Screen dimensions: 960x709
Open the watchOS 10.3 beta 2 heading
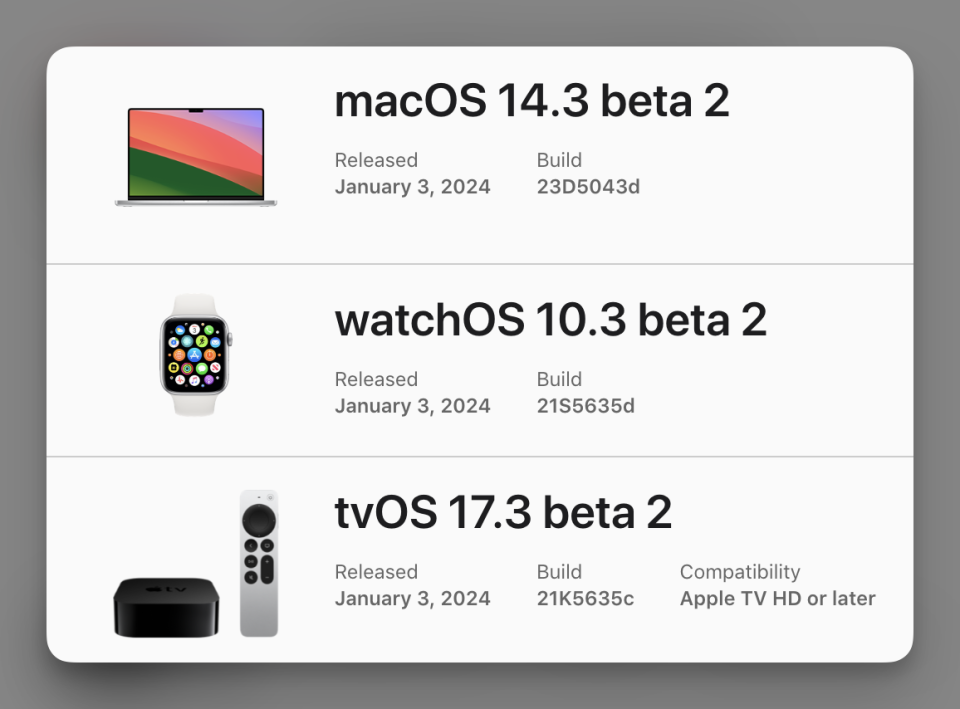[x=550, y=320]
